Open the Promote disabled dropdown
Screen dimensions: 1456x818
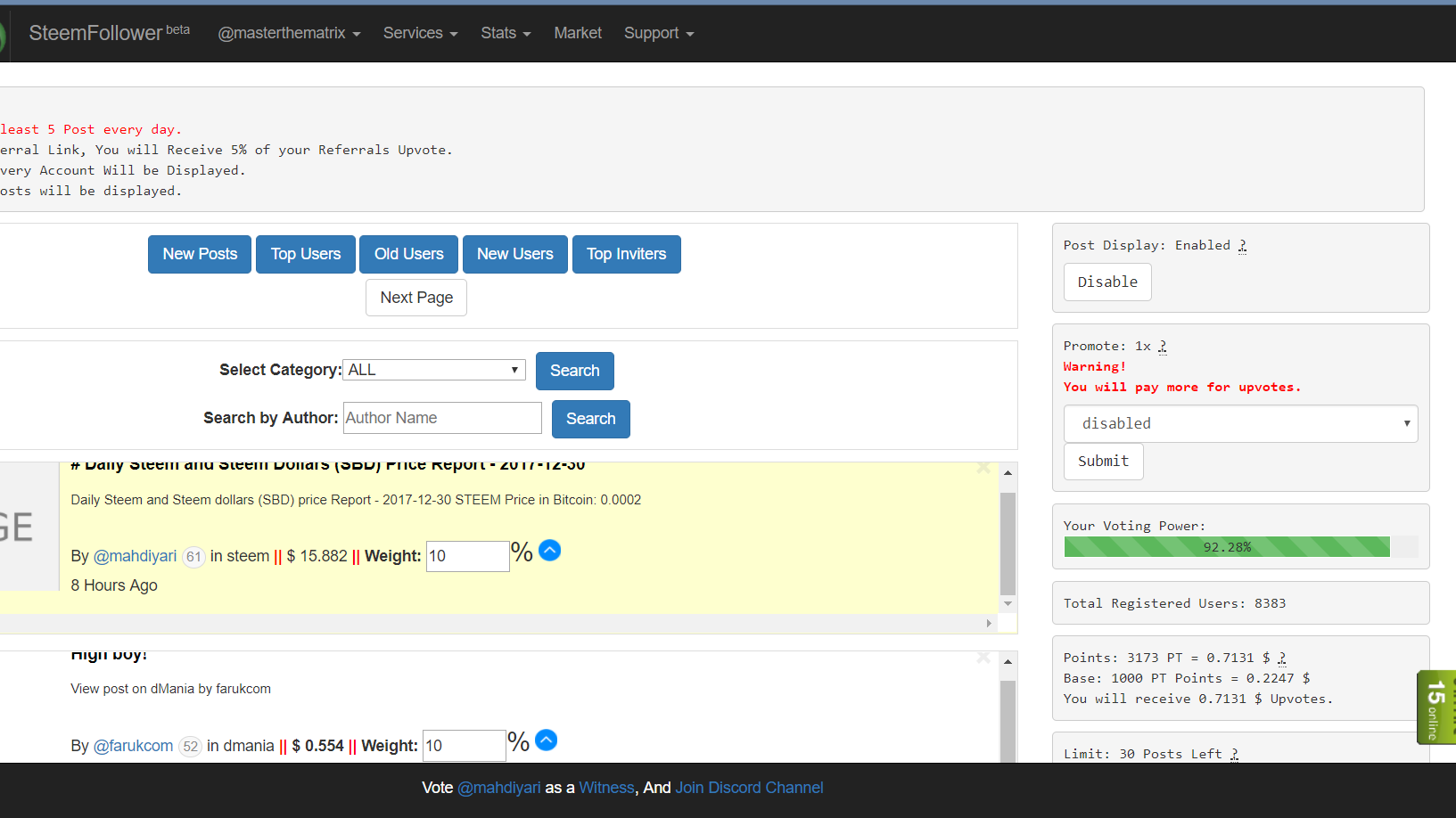tap(1240, 423)
